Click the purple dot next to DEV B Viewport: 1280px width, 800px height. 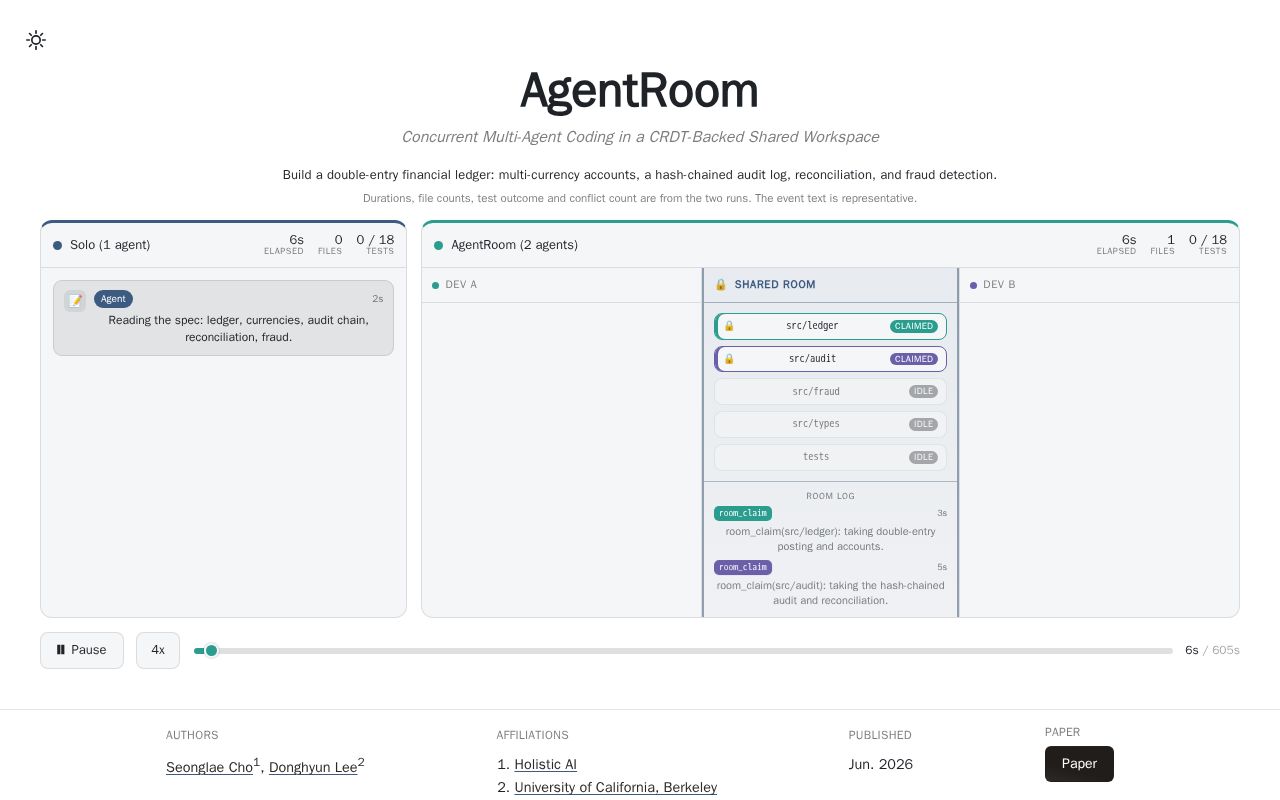click(973, 286)
